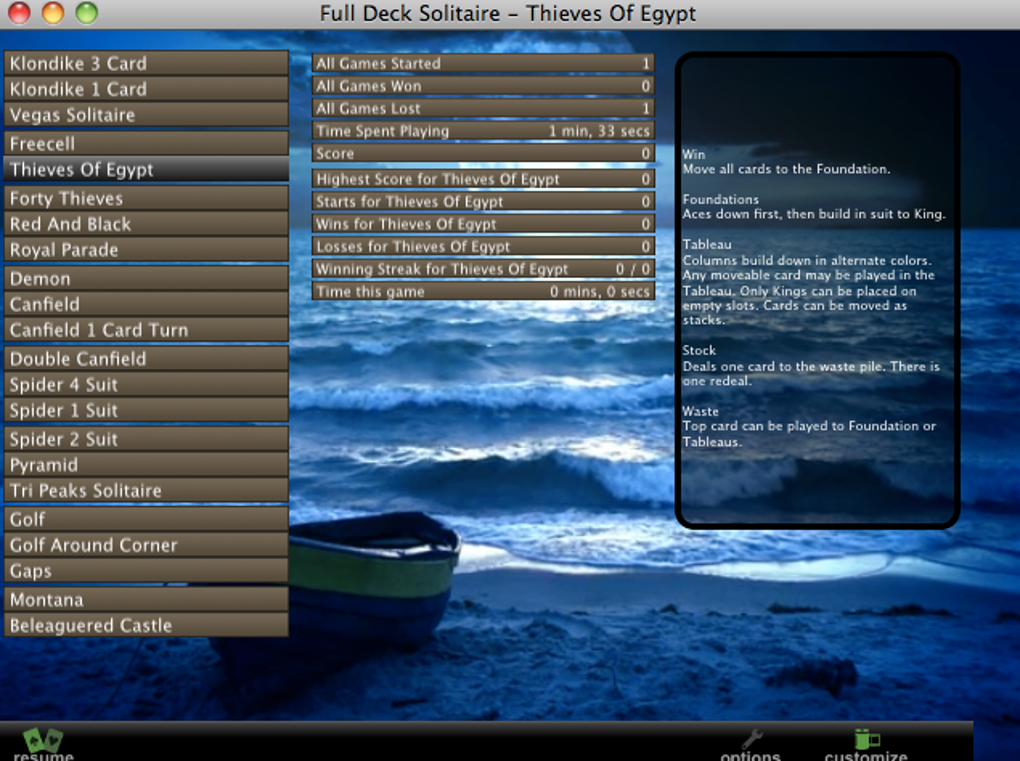Viewport: 1020px width, 761px height.
Task: Select the Golf game
Action: tap(146, 519)
